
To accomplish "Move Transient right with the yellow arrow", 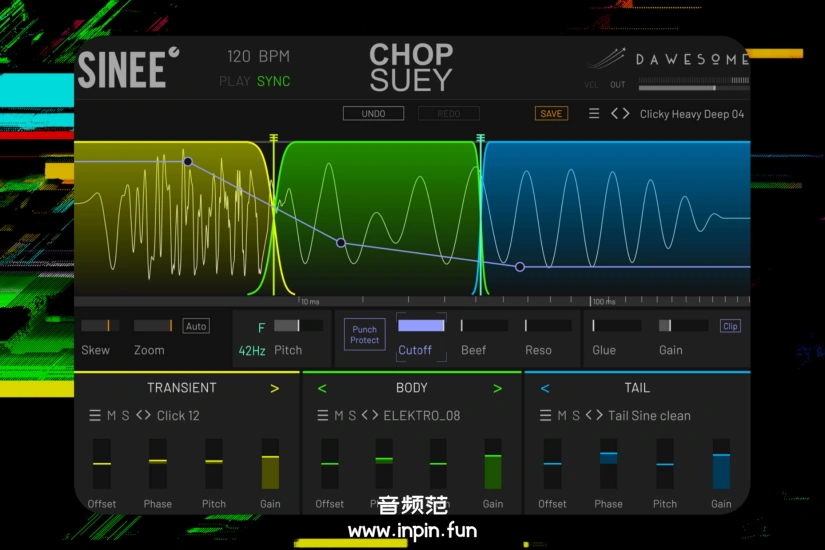I will pyautogui.click(x=275, y=388).
